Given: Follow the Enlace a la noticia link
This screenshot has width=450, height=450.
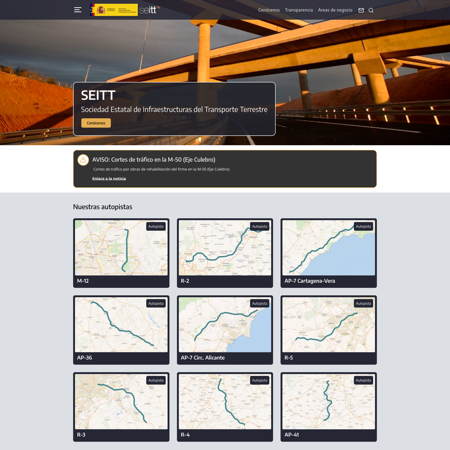Looking at the screenshot, I should 109,179.
